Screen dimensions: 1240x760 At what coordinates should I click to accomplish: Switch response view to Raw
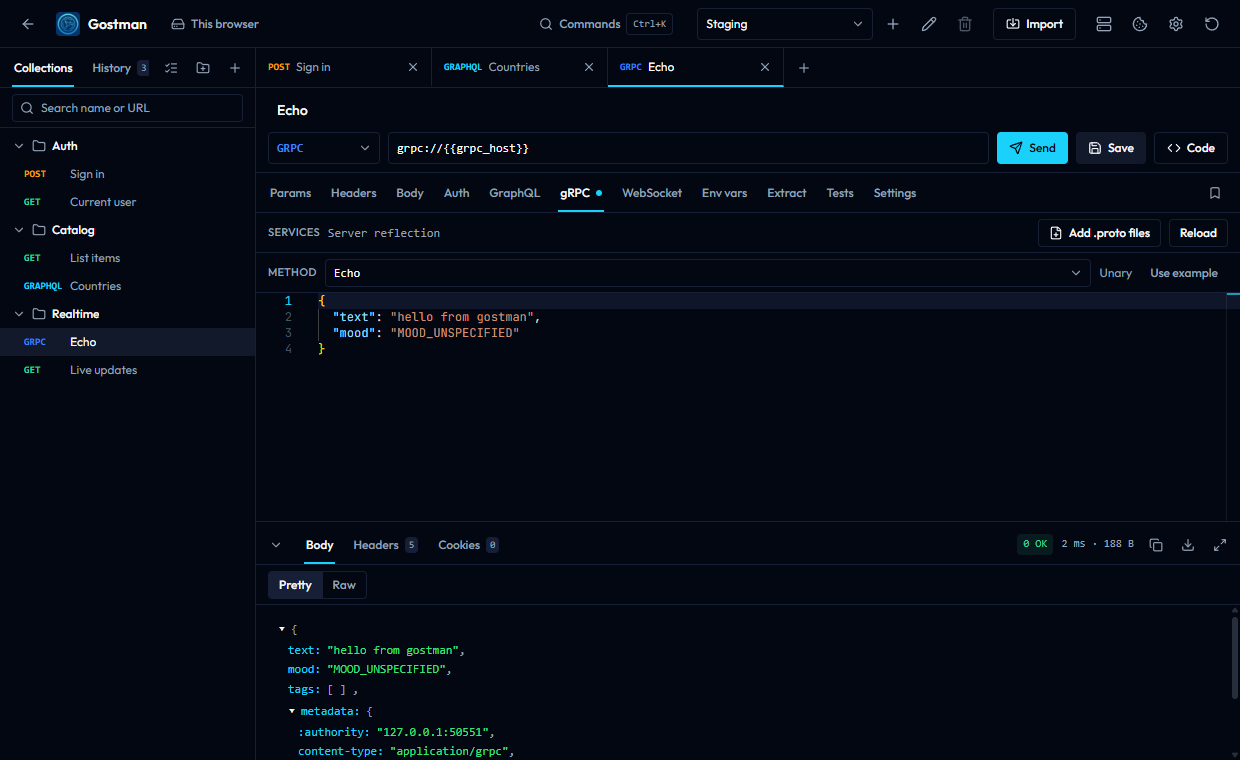click(x=344, y=585)
